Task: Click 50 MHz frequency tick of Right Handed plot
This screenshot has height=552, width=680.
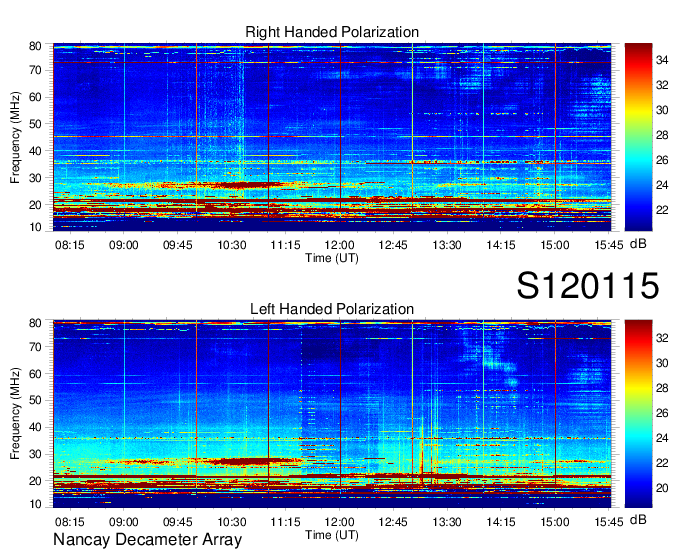Action: click(35, 124)
